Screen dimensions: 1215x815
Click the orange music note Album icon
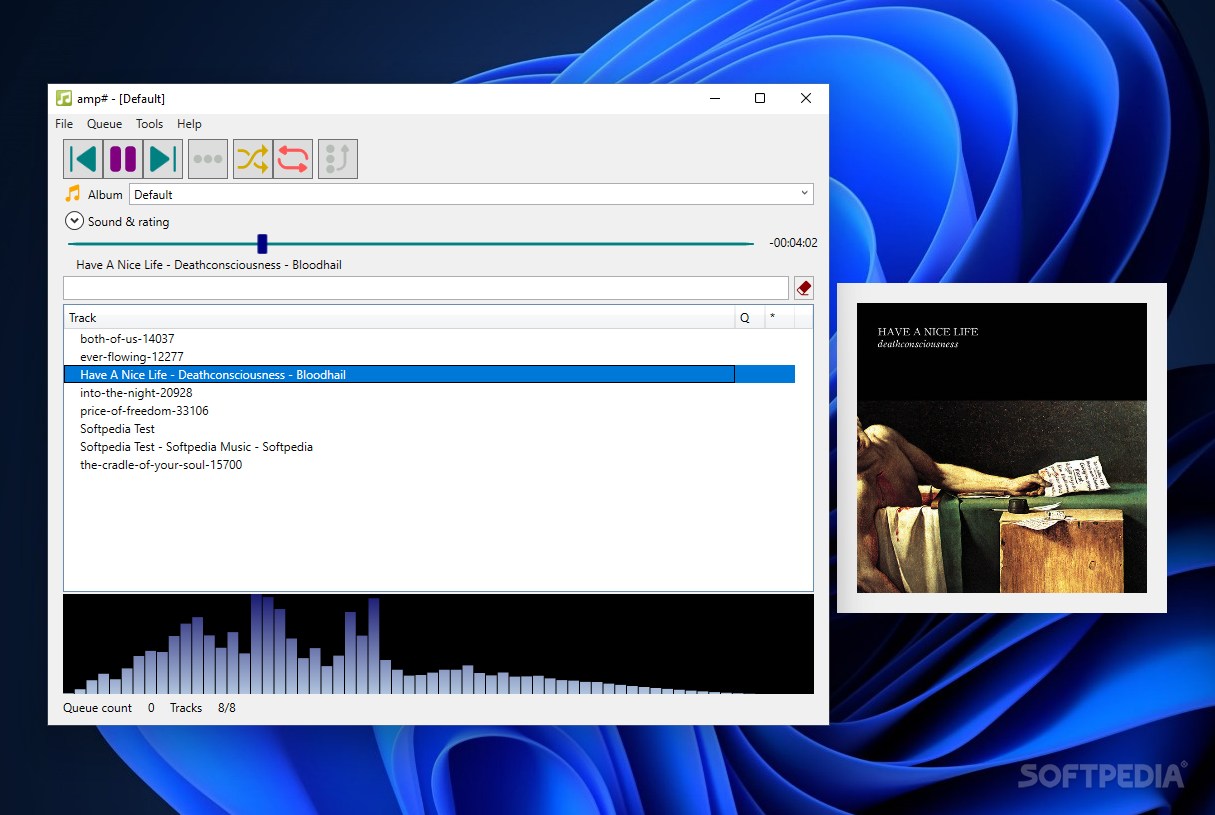[x=72, y=194]
